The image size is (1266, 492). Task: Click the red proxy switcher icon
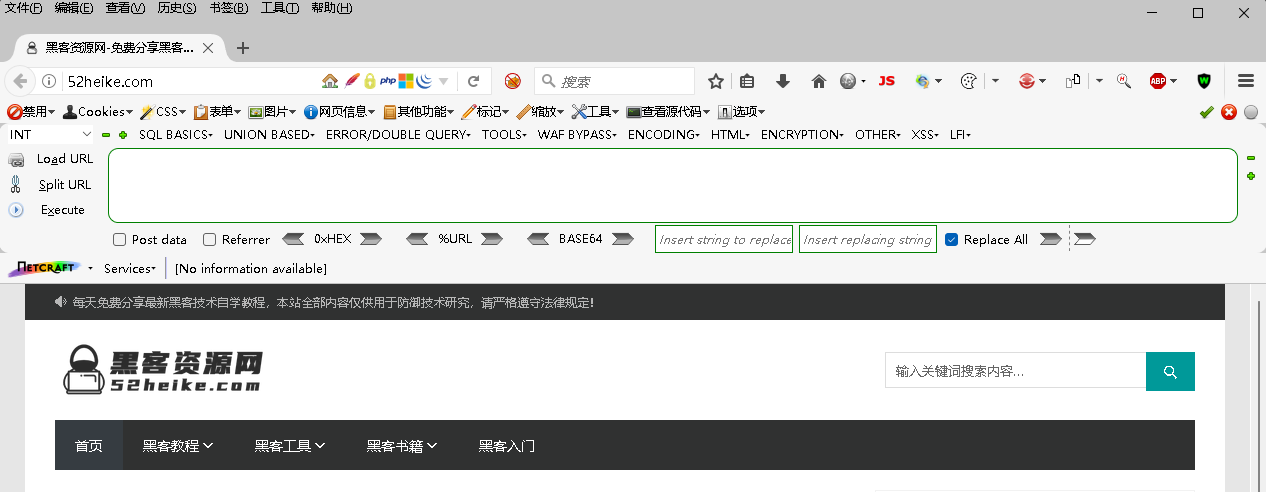coord(1026,81)
